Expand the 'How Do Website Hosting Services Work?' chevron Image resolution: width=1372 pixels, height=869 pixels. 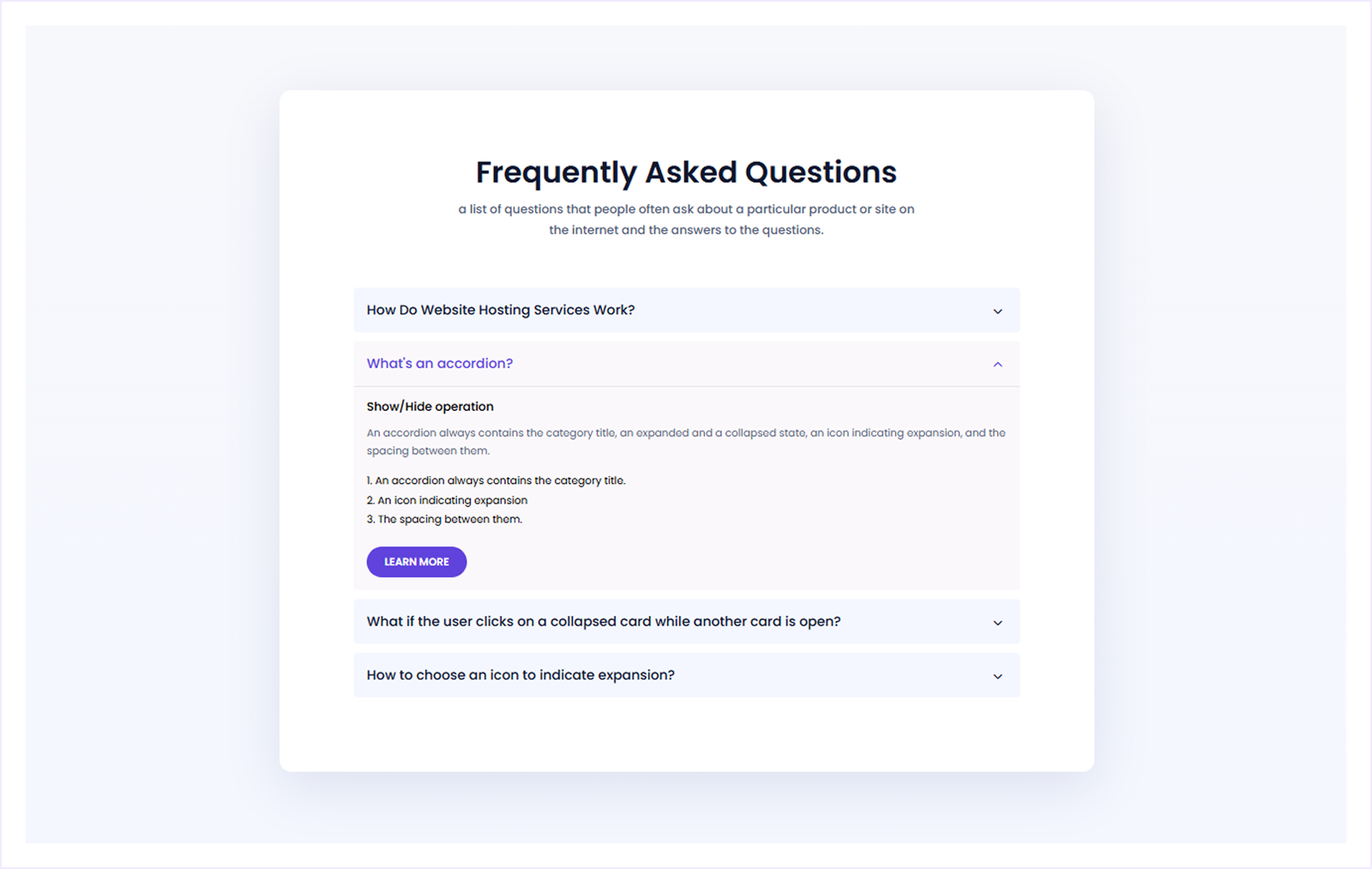point(997,311)
